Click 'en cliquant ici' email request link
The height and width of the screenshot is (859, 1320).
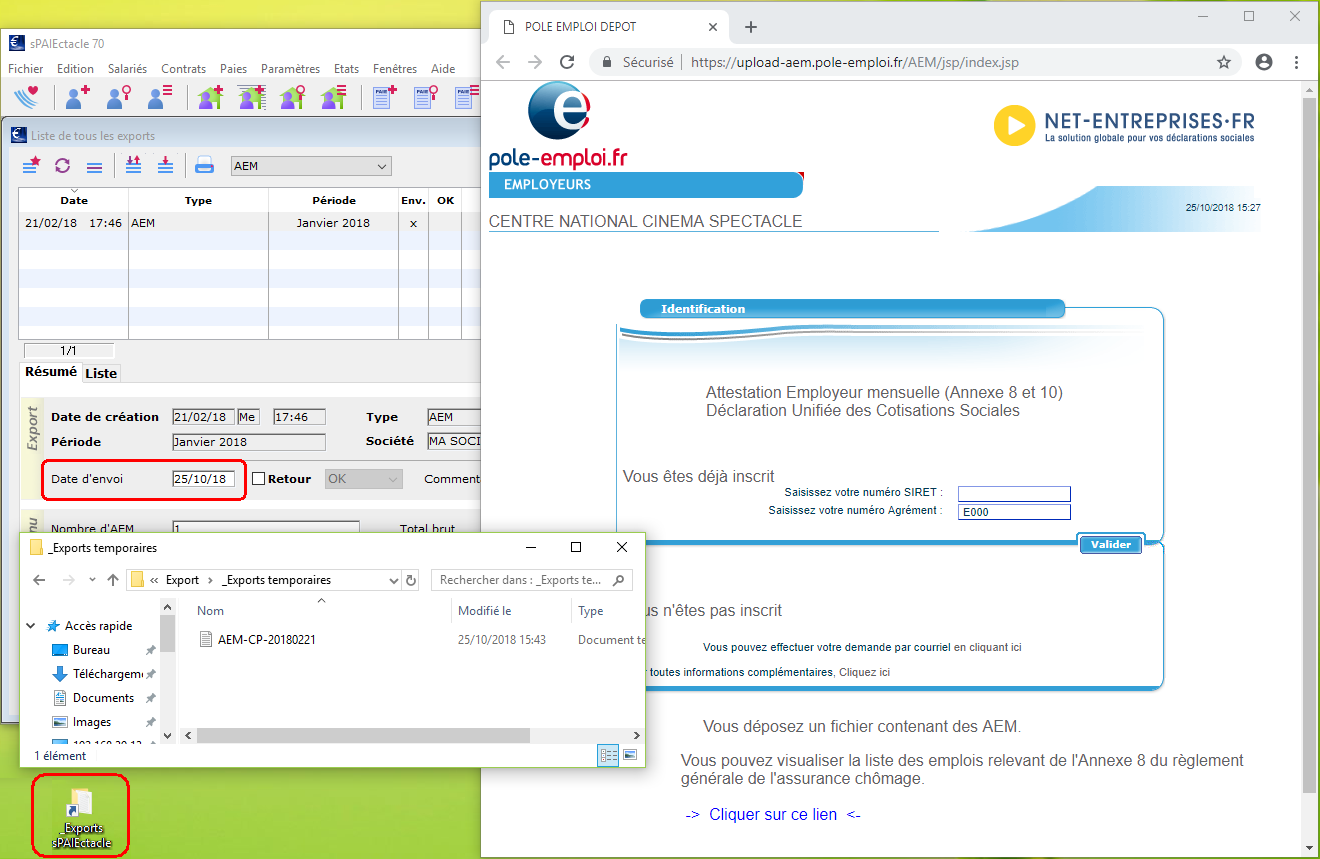[988, 648]
